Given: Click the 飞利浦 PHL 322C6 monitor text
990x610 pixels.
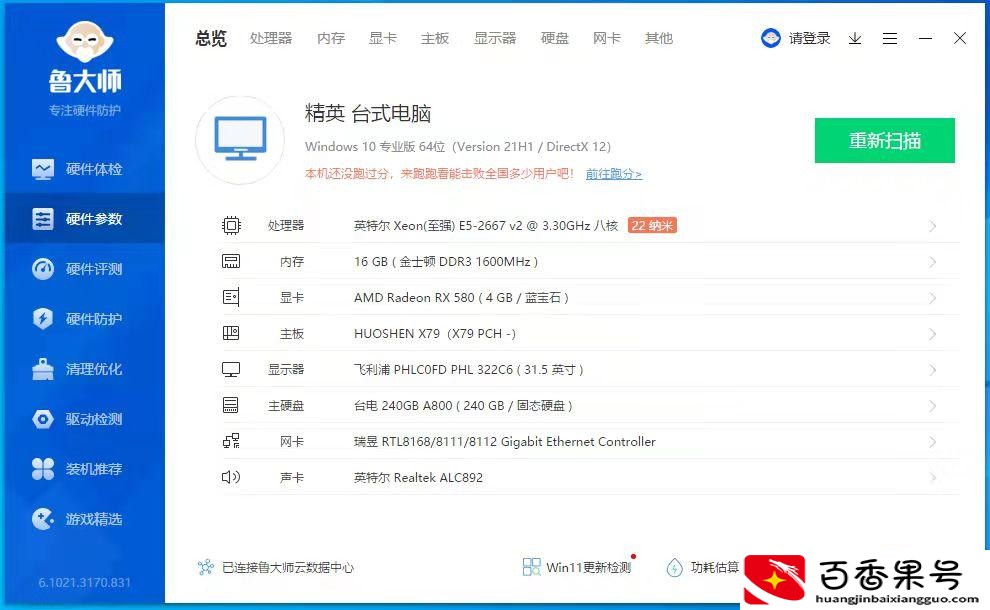Looking at the screenshot, I should point(468,369).
